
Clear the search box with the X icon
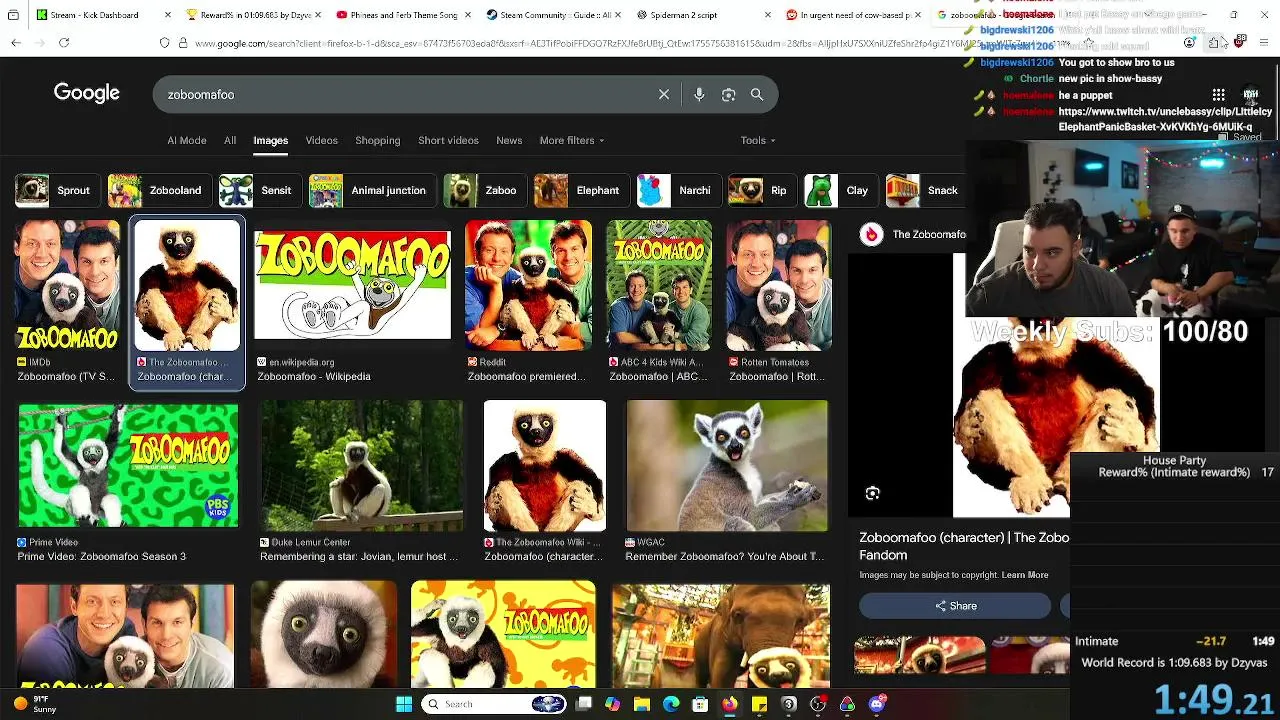coord(664,94)
